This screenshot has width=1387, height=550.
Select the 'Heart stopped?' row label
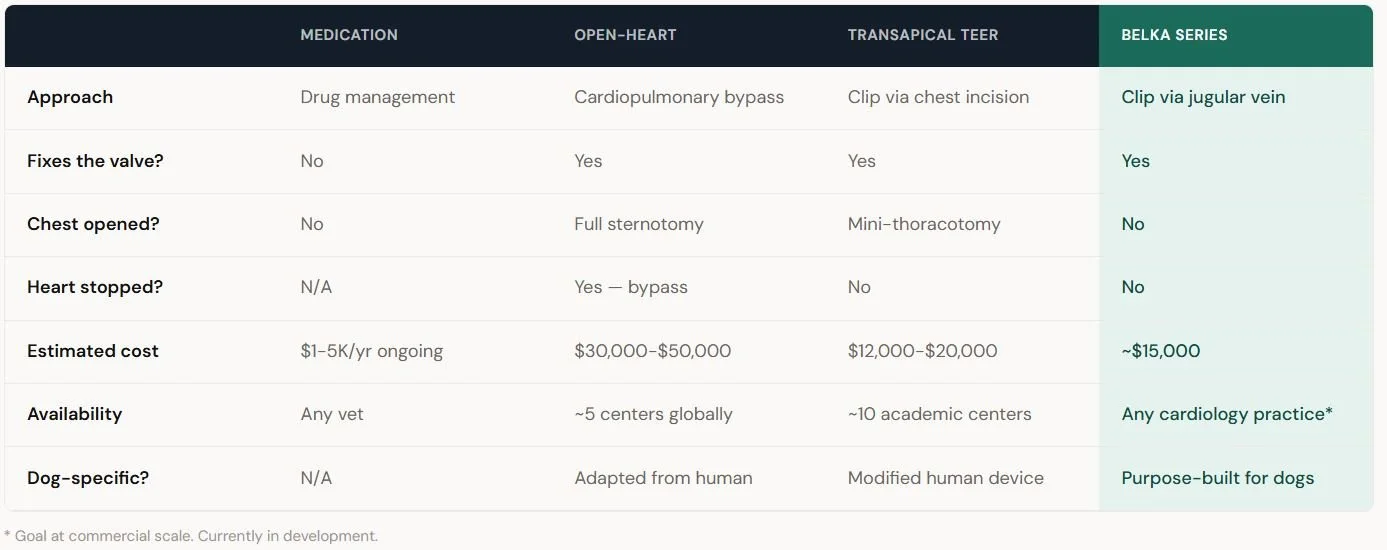(x=95, y=287)
